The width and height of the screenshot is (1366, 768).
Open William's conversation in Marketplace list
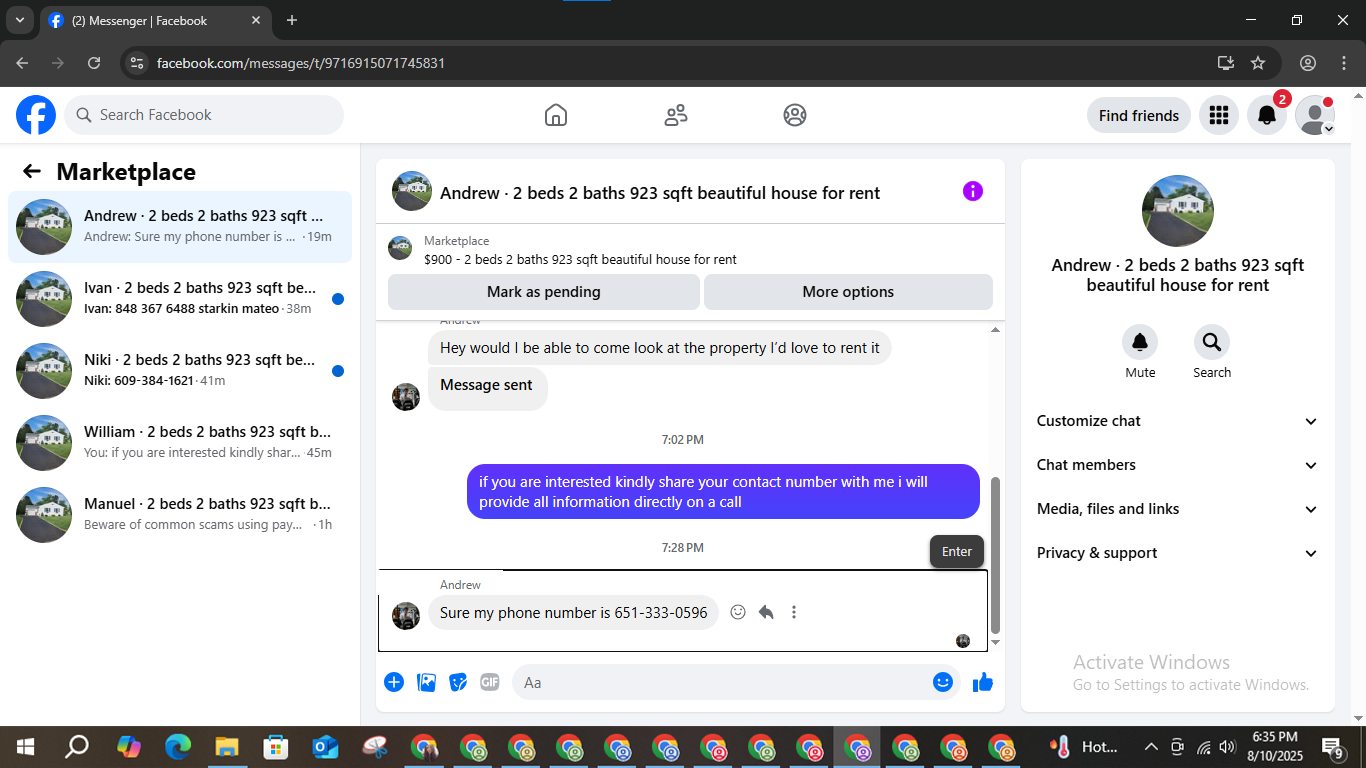(180, 443)
